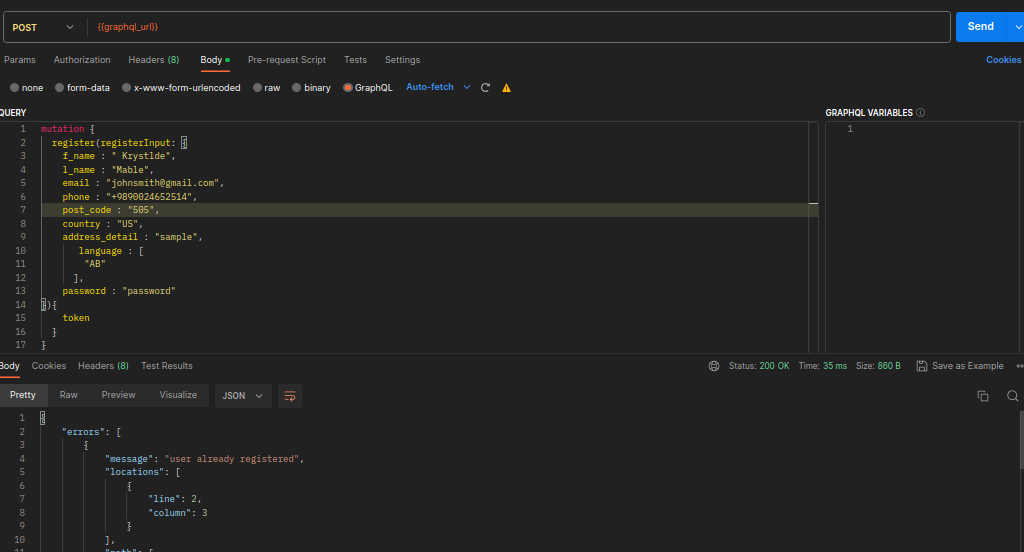Open the request Headers (8) tab
This screenshot has height=552, width=1024.
153,59
